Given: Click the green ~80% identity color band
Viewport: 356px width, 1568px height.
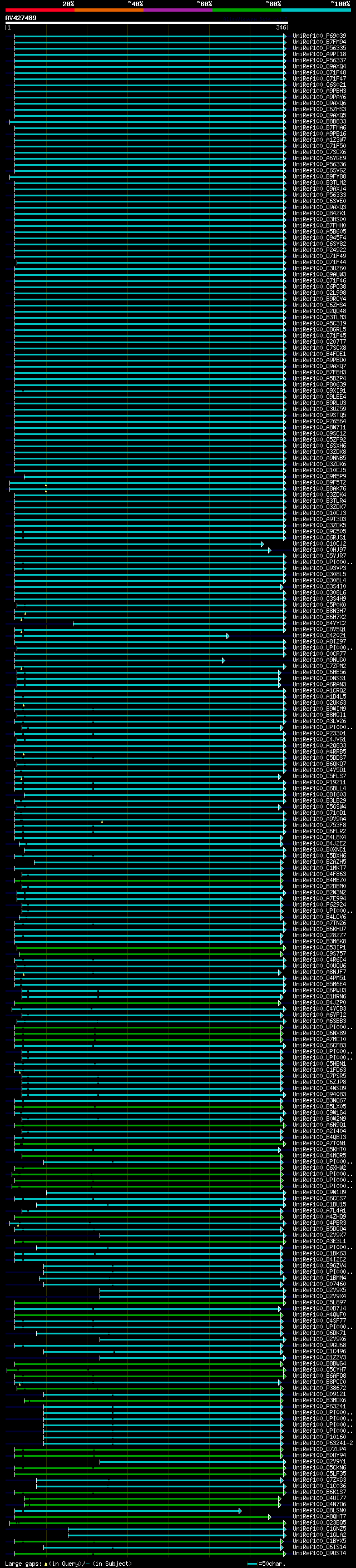Looking at the screenshot, I should [247, 10].
